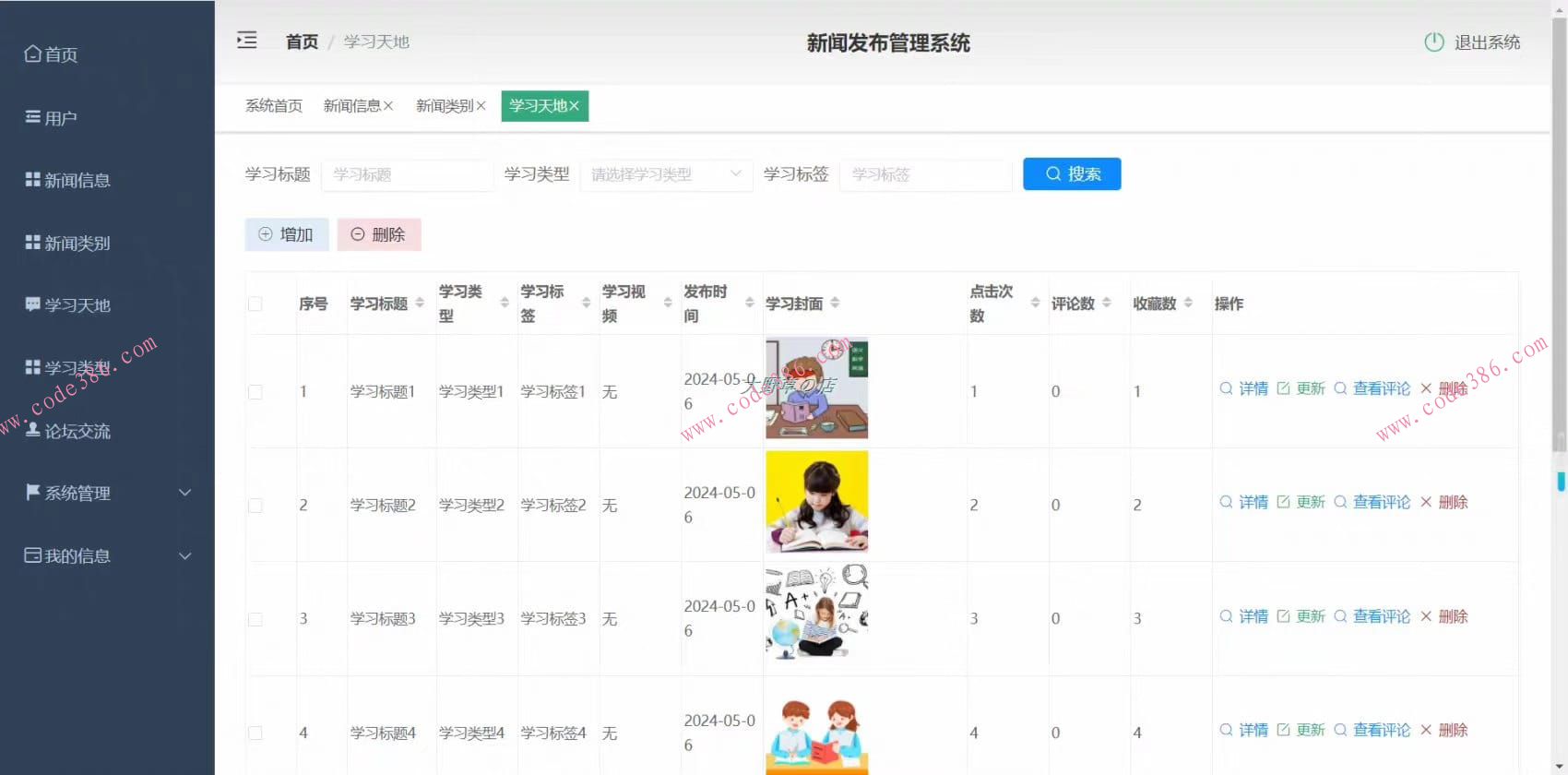
Task: Open 新闻类别 in the sidebar
Action: click(67, 243)
